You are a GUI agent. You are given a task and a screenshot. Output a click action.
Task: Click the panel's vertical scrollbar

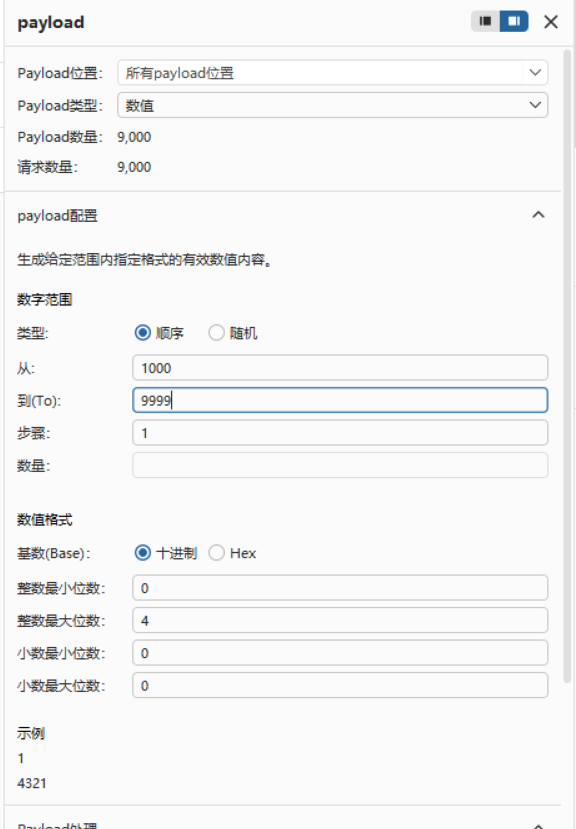point(567,365)
